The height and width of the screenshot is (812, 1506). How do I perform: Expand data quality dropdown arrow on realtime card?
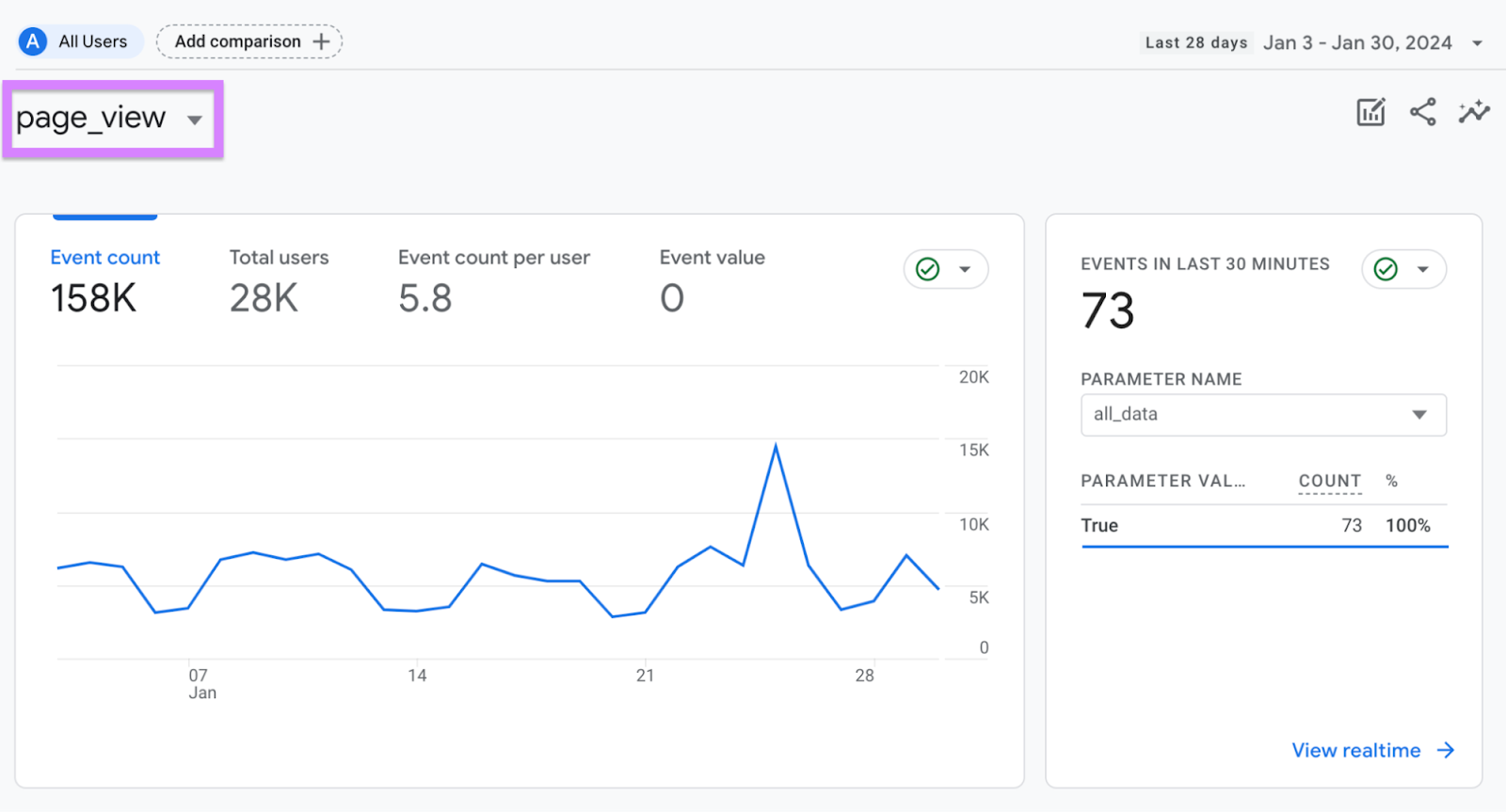(1423, 269)
